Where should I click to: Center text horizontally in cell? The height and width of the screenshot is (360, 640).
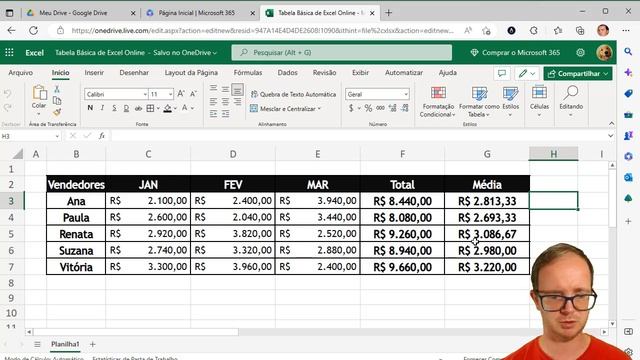point(225,102)
